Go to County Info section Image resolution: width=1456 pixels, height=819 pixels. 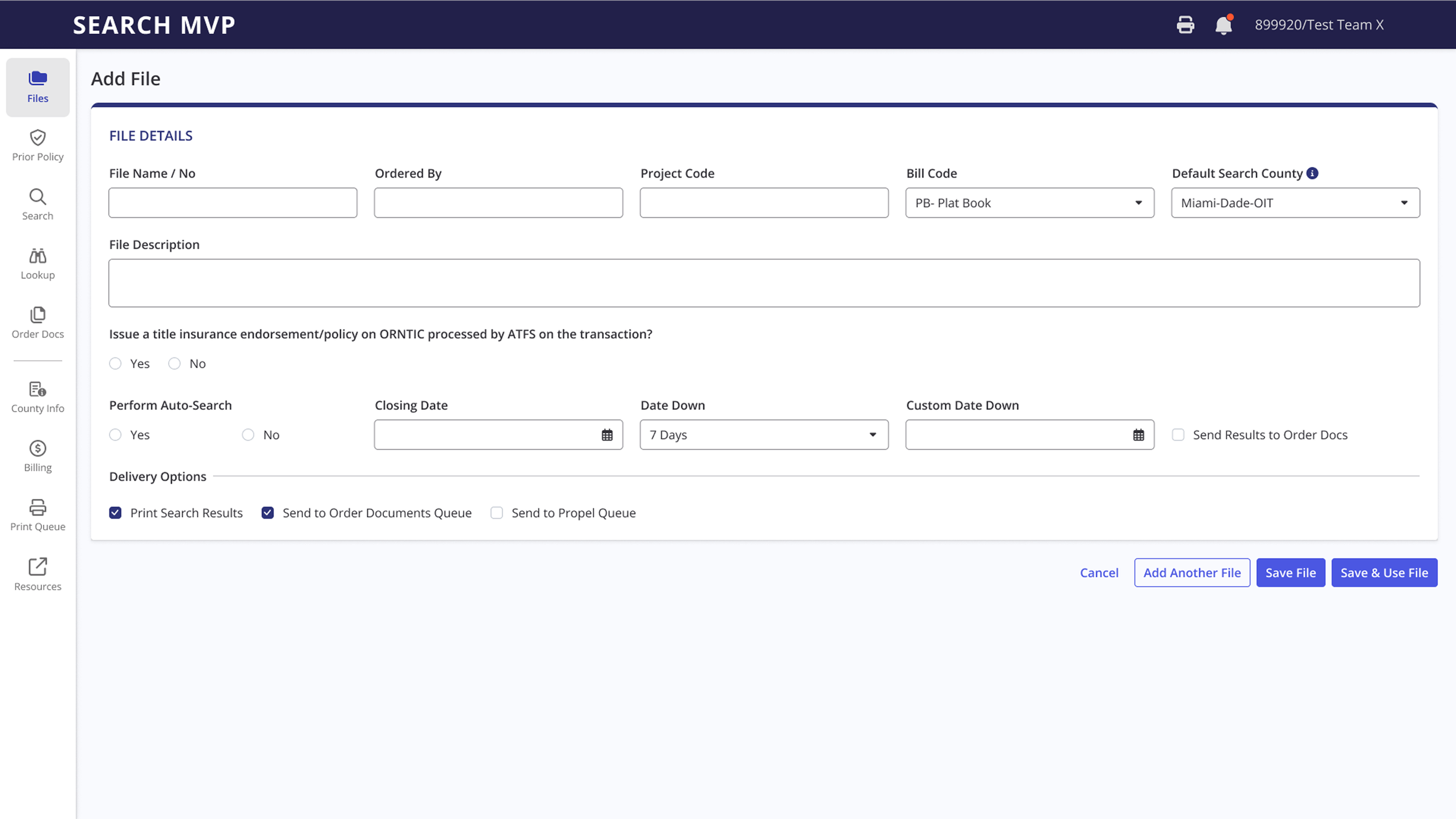[38, 397]
